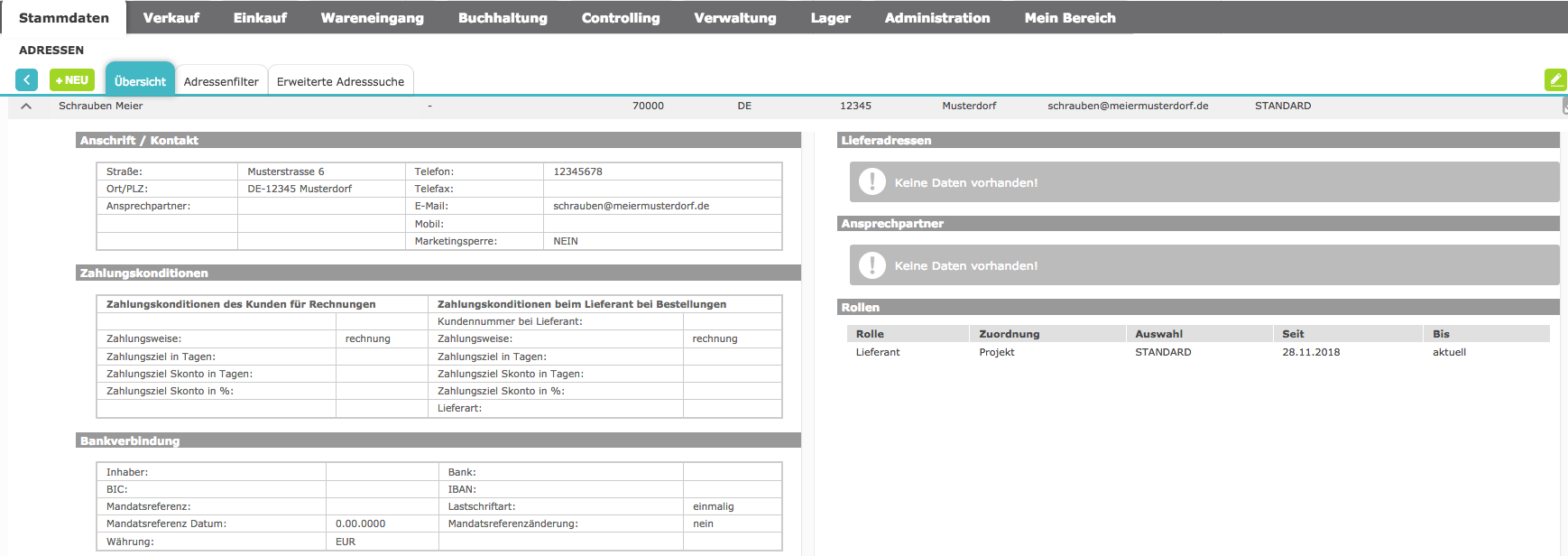Click the green pencil edit icon
Image resolution: width=1568 pixels, height=556 pixels.
click(1555, 80)
